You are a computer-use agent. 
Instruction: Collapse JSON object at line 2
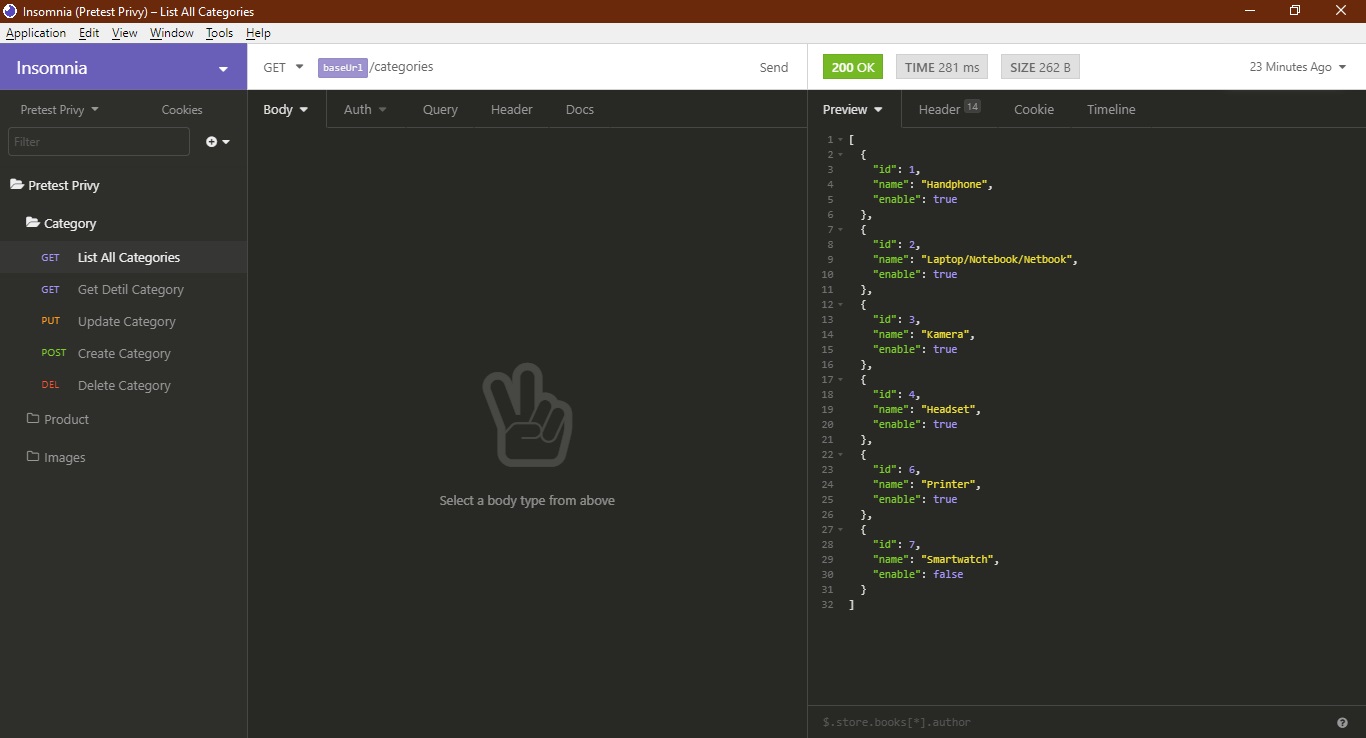(x=840, y=155)
